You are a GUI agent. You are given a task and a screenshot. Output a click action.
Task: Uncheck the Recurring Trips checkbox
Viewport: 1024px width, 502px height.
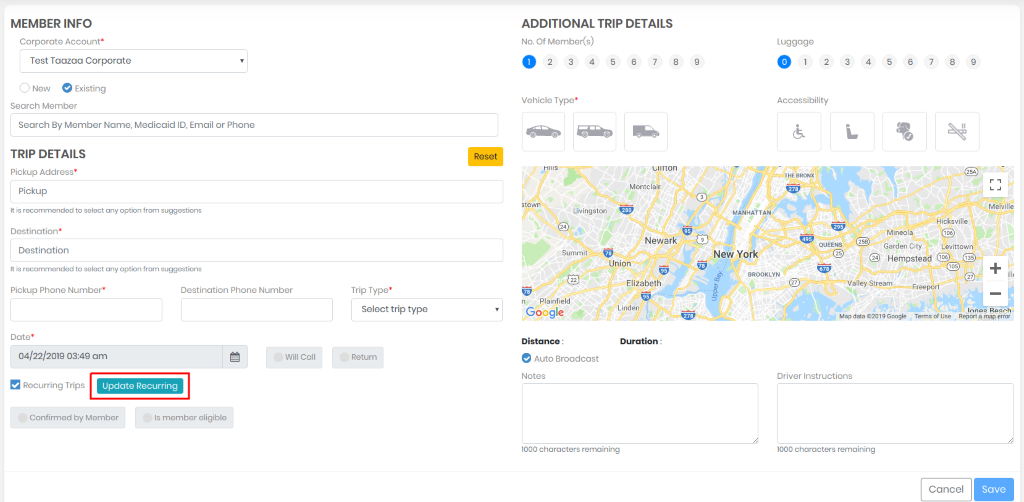coord(16,384)
